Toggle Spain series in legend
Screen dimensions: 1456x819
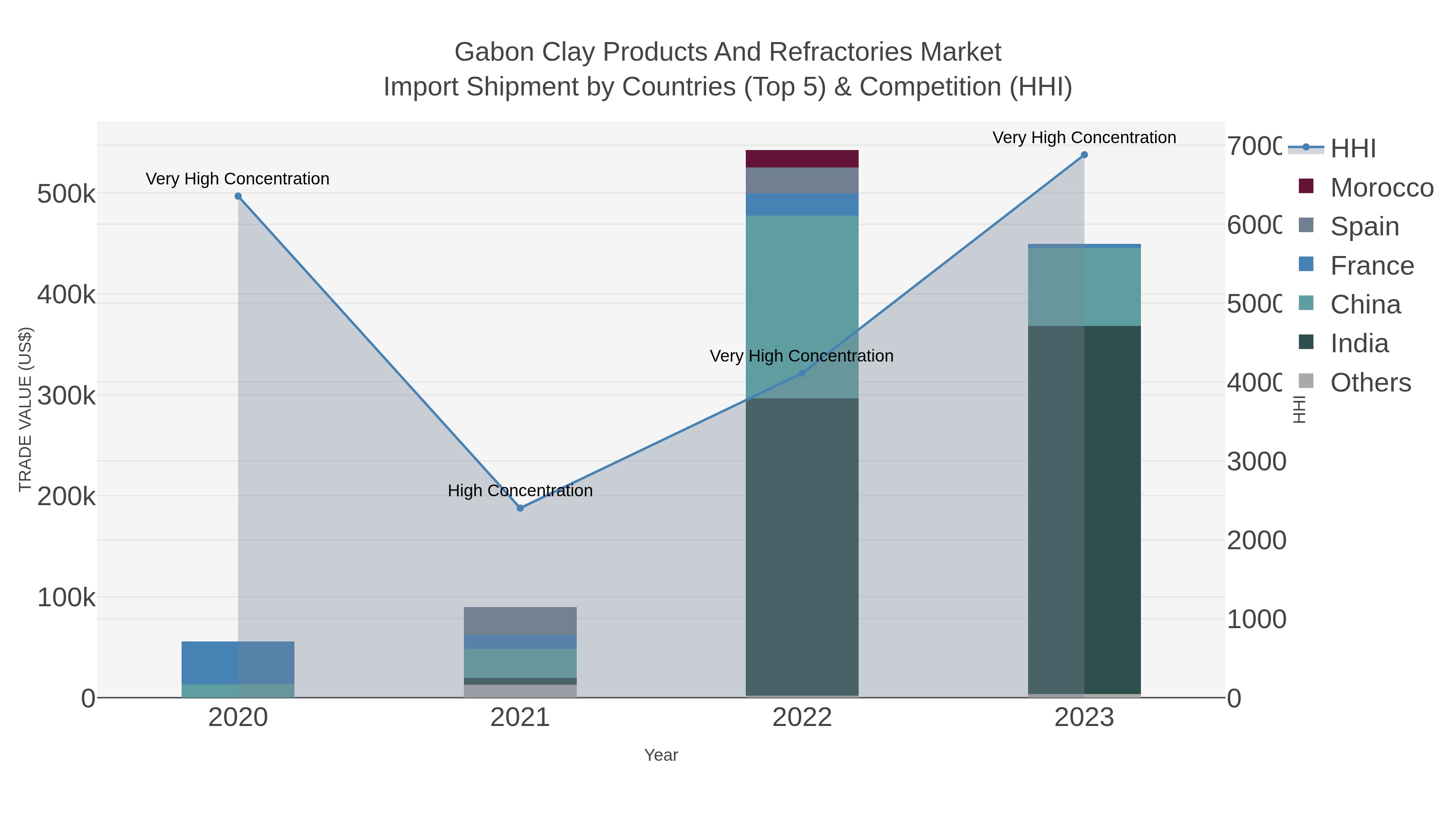[1348, 226]
